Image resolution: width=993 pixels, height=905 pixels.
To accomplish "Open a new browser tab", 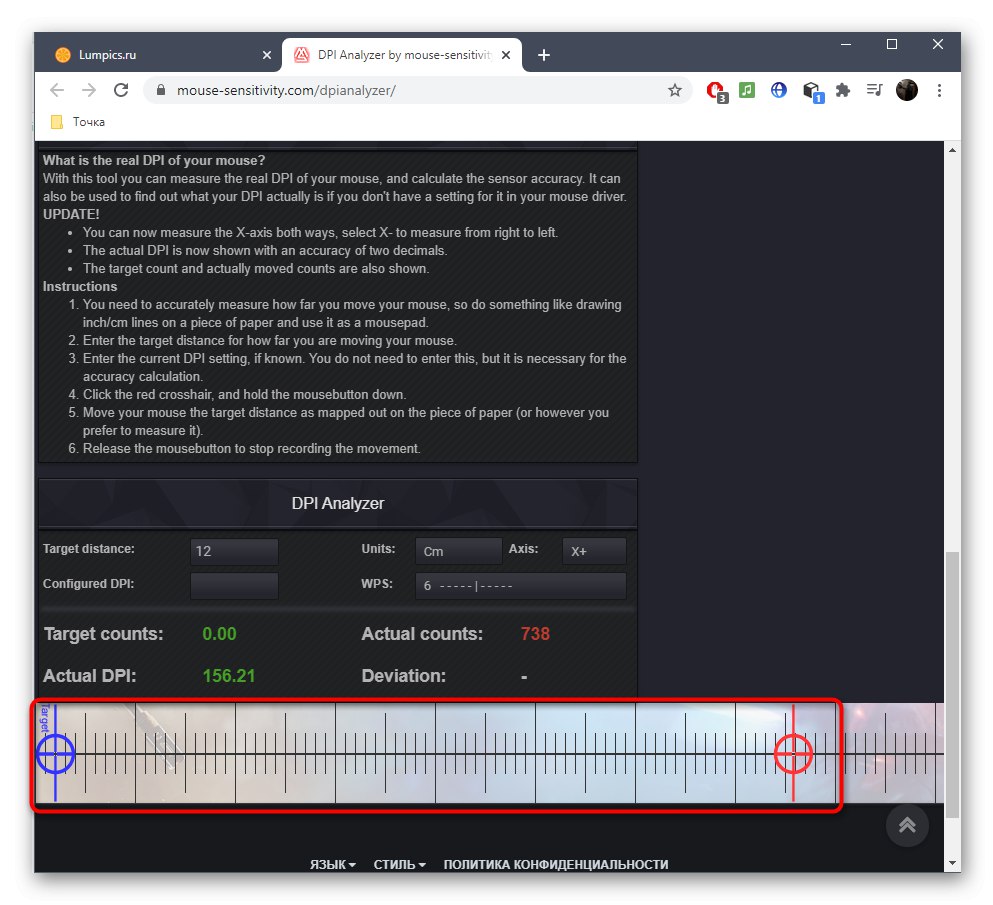I will 543,55.
